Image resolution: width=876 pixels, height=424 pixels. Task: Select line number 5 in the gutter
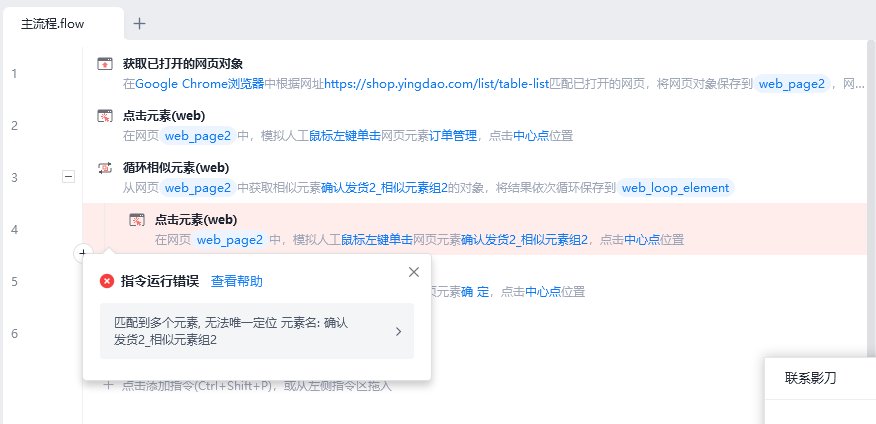[x=15, y=282]
